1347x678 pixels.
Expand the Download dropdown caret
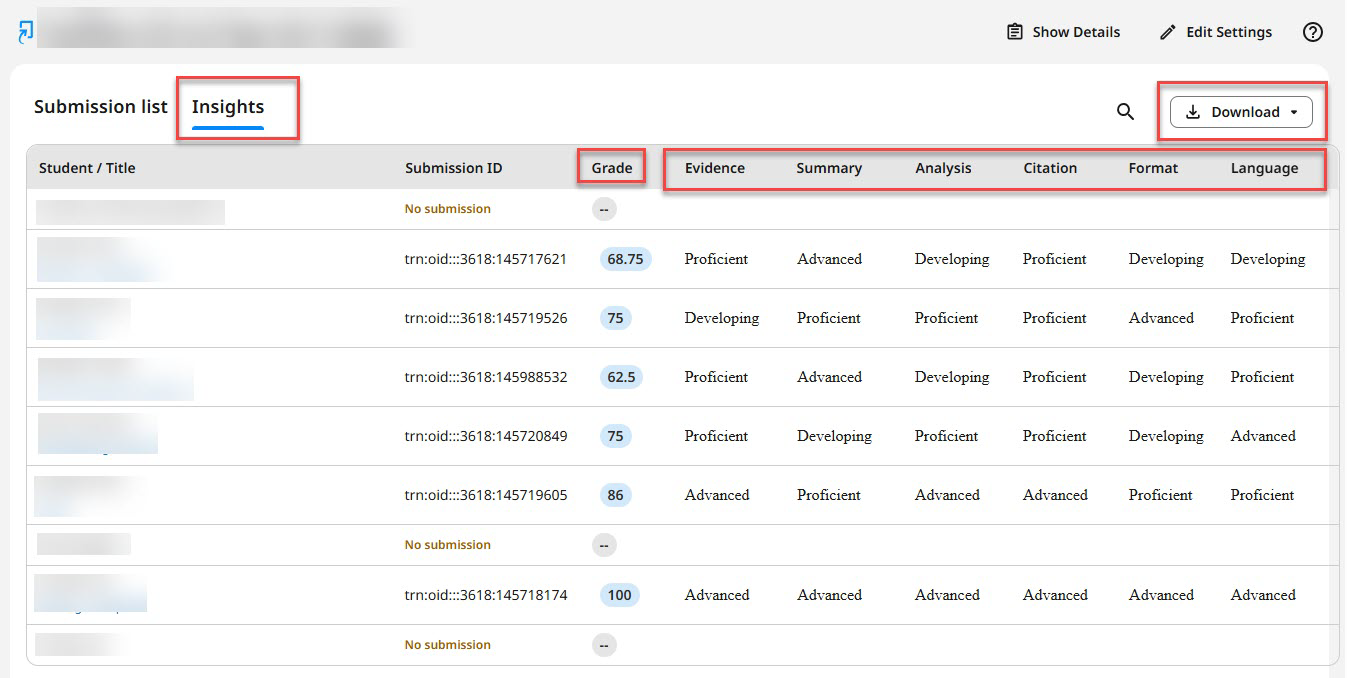coord(1293,112)
